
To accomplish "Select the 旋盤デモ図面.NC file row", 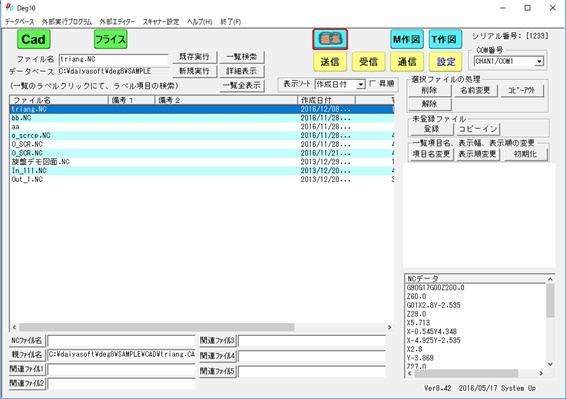I will point(202,162).
